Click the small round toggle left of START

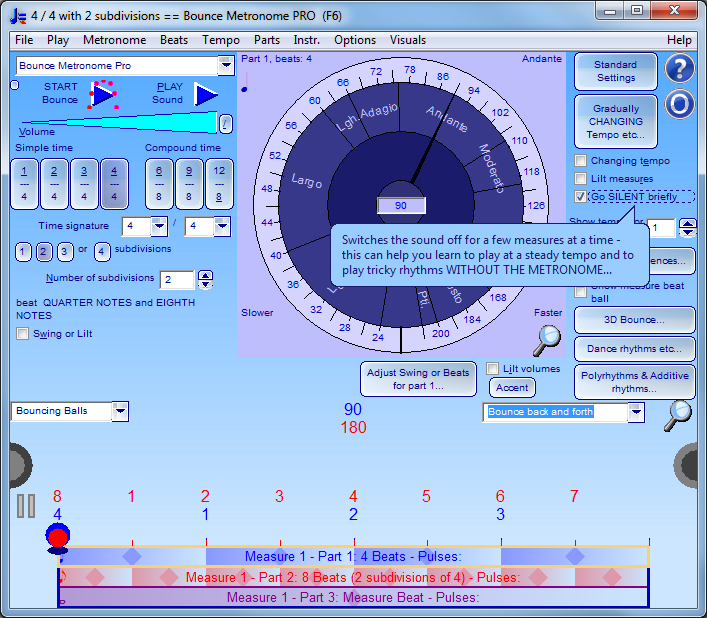tap(14, 85)
